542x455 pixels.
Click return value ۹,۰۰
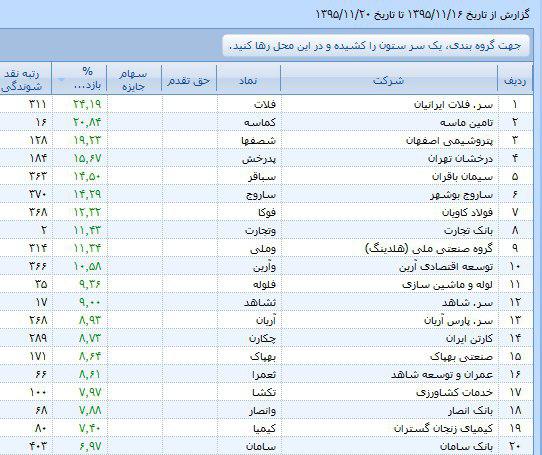[90, 302]
